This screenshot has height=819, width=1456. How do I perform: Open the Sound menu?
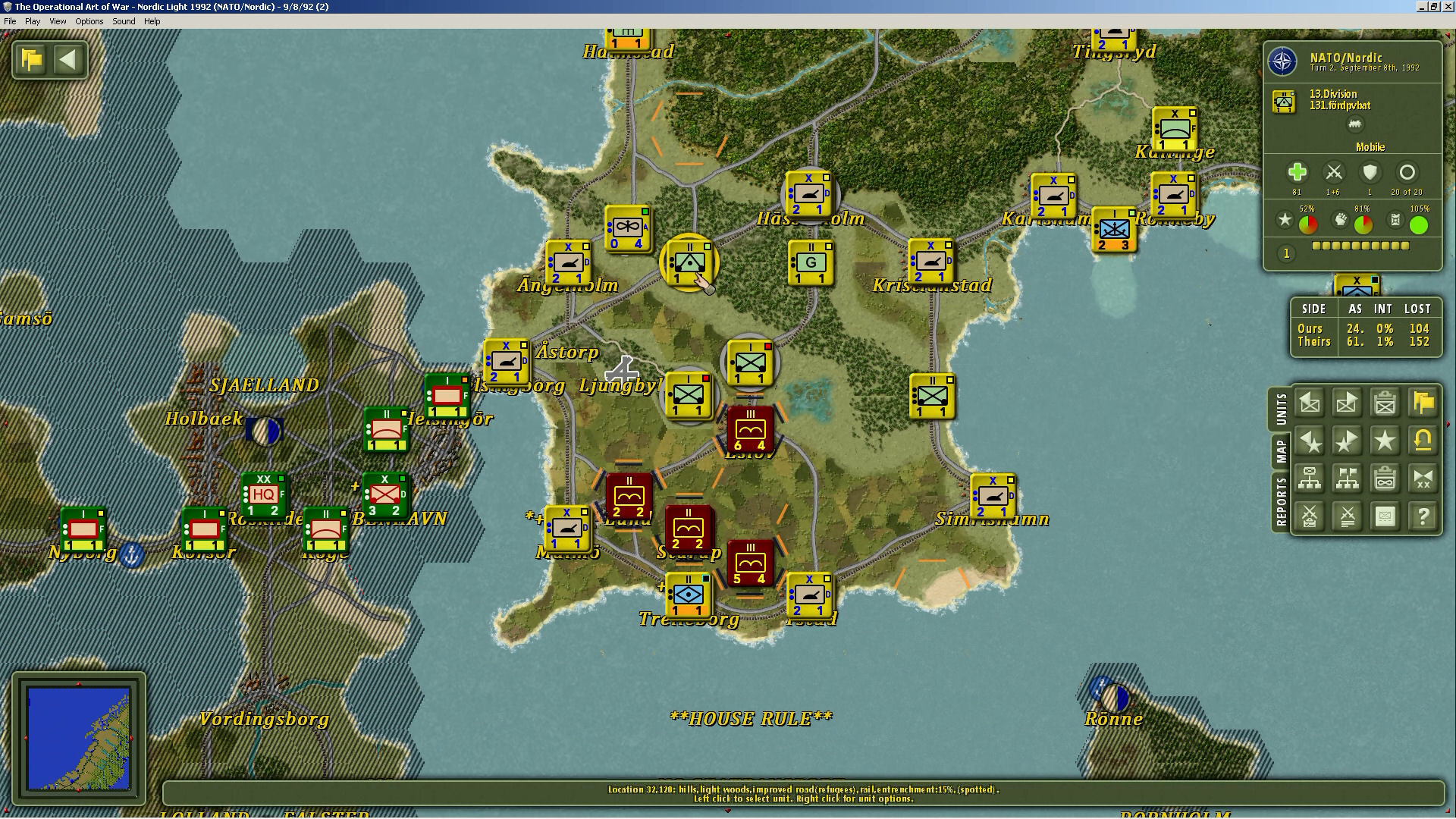coord(124,21)
